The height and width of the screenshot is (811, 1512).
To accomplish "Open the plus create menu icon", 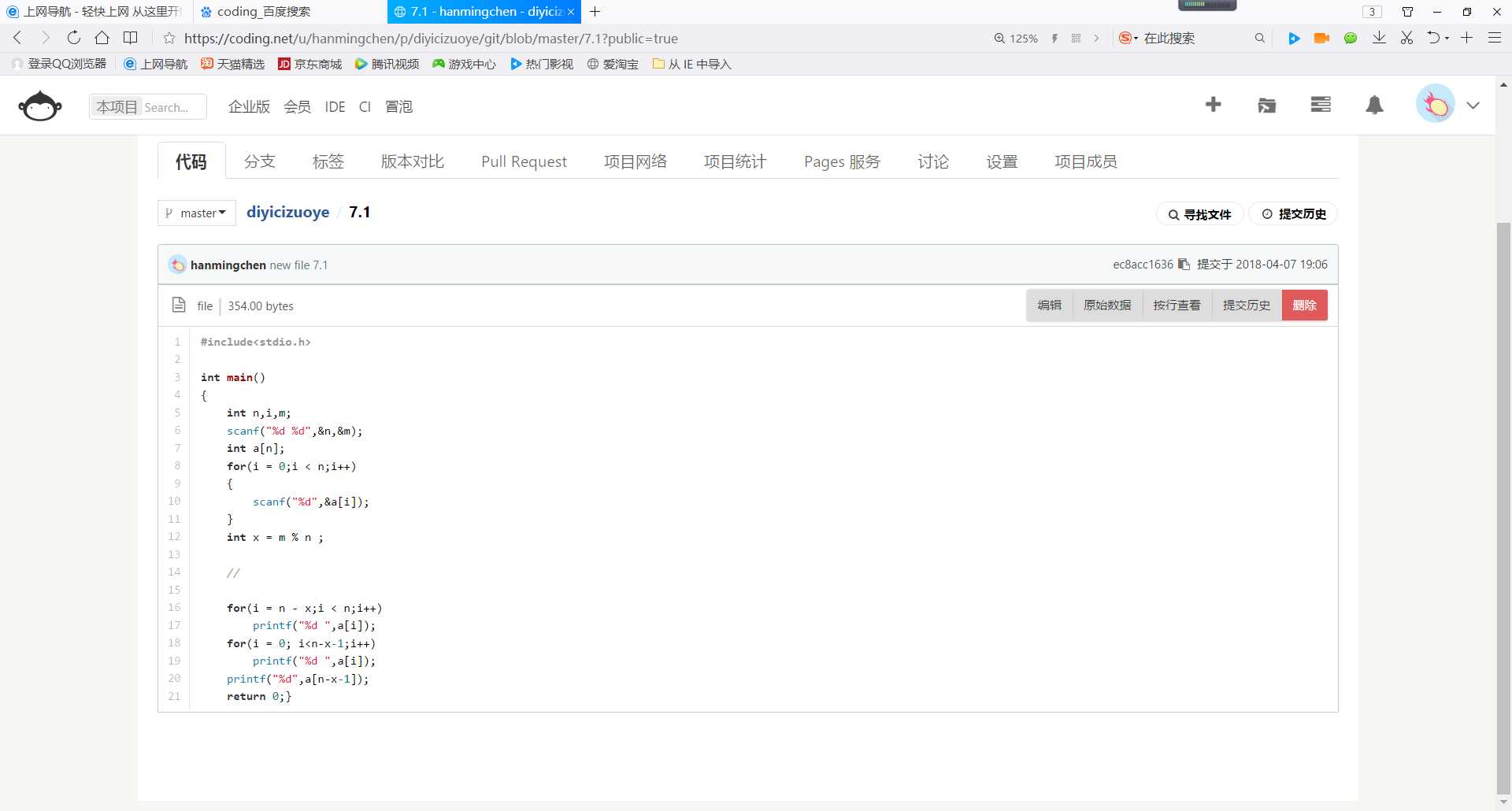I will pyautogui.click(x=1214, y=105).
